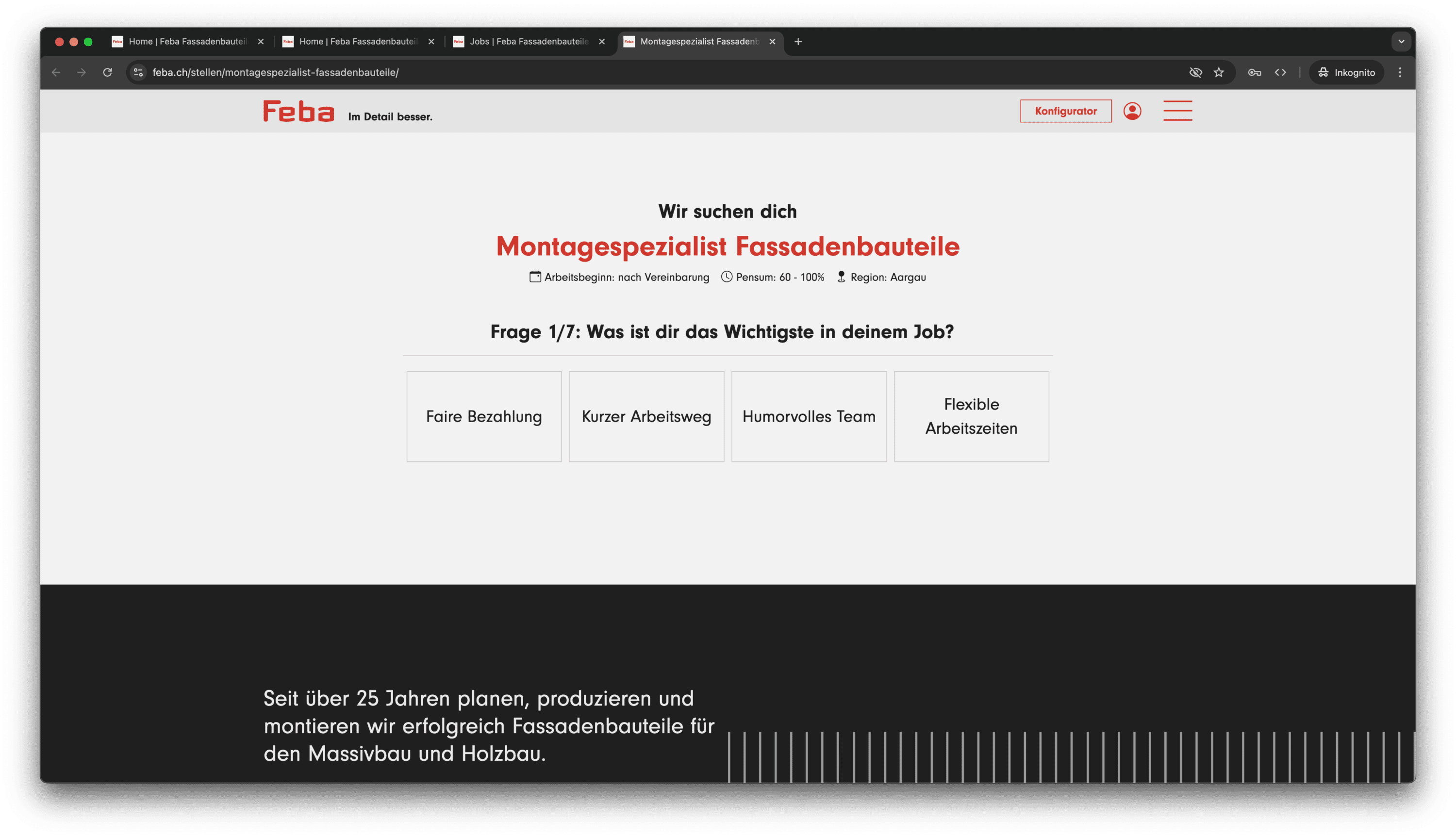The image size is (1456, 836).
Task: Close the Montagespezialist tab
Action: click(x=773, y=41)
